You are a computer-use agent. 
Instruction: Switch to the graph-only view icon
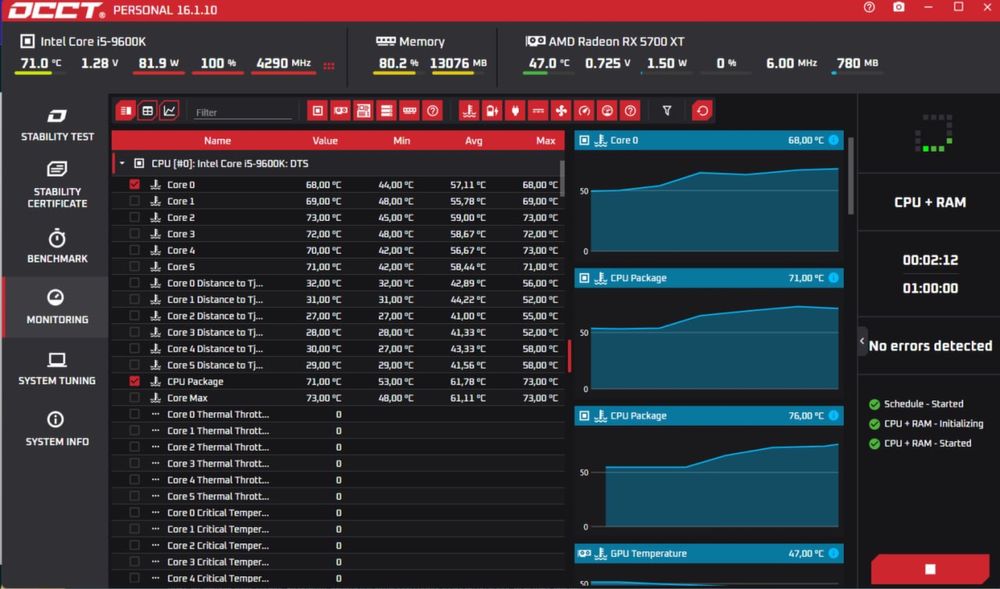pos(169,111)
